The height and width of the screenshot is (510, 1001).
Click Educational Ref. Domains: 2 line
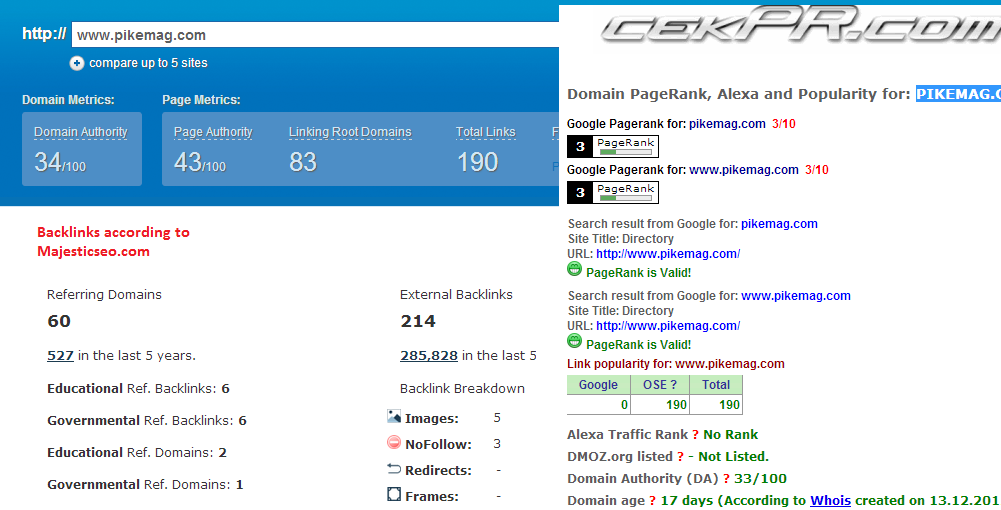coord(137,453)
